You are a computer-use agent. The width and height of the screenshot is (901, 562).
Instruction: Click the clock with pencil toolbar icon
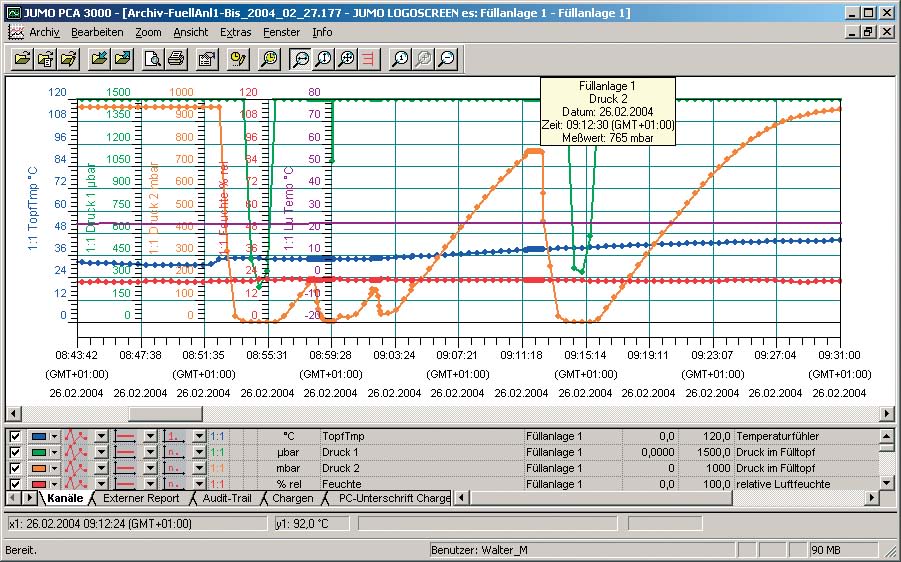click(238, 59)
